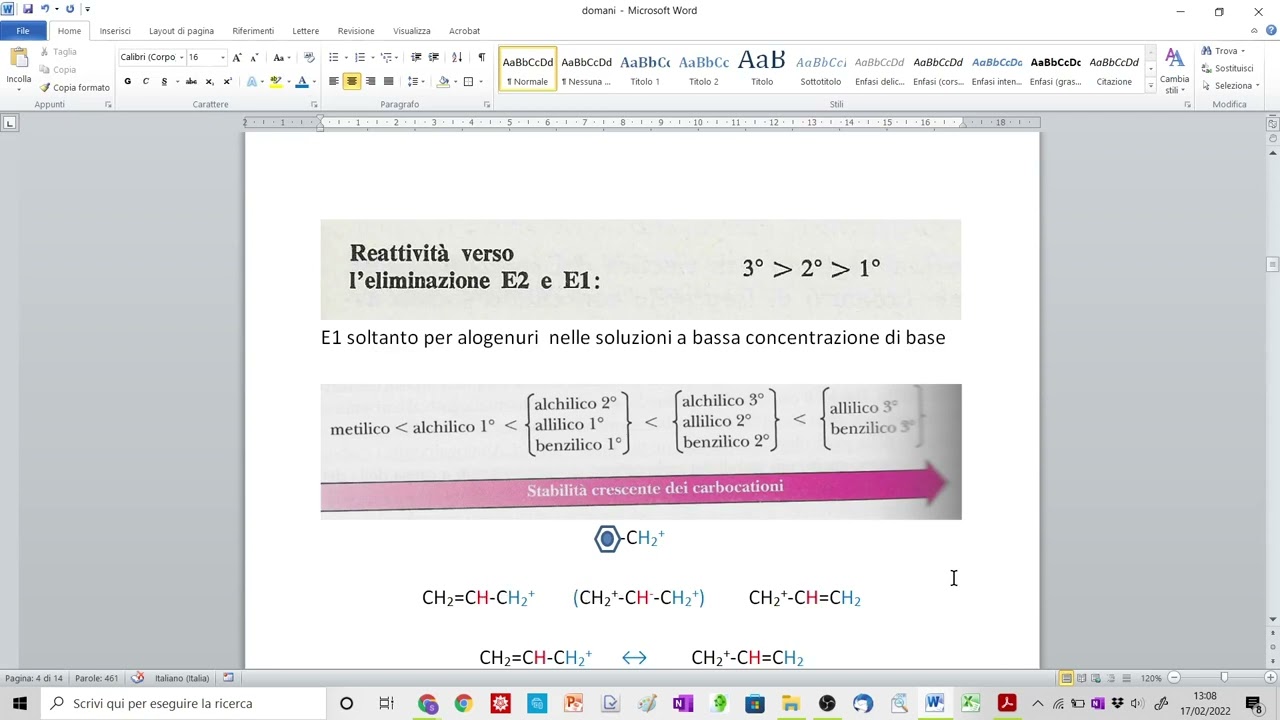Click the bullets list icon
Viewport: 1280px width, 720px height.
334,57
